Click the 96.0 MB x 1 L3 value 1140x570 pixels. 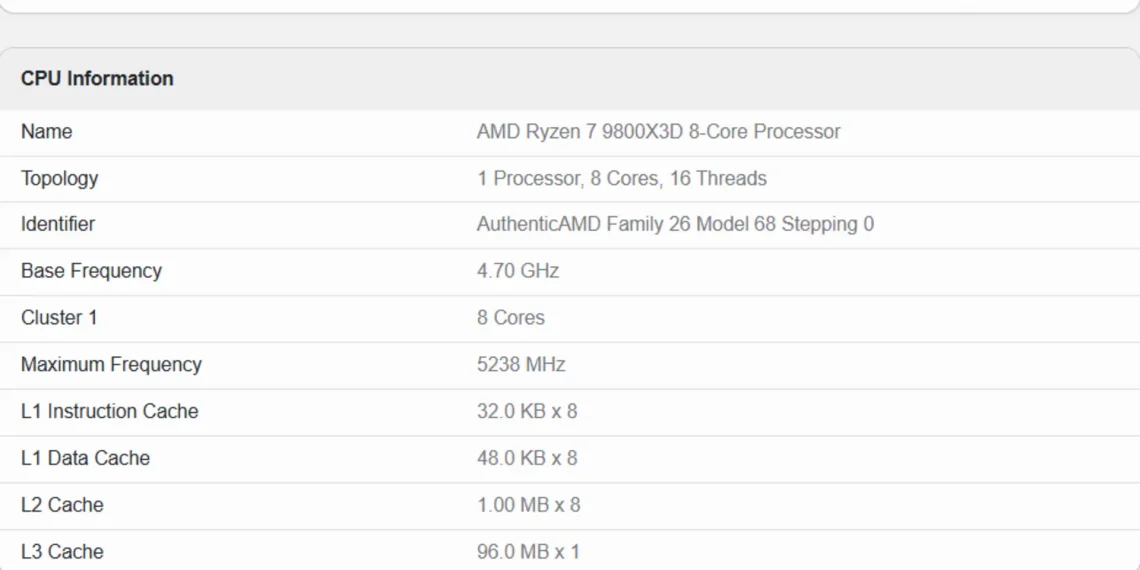529,552
